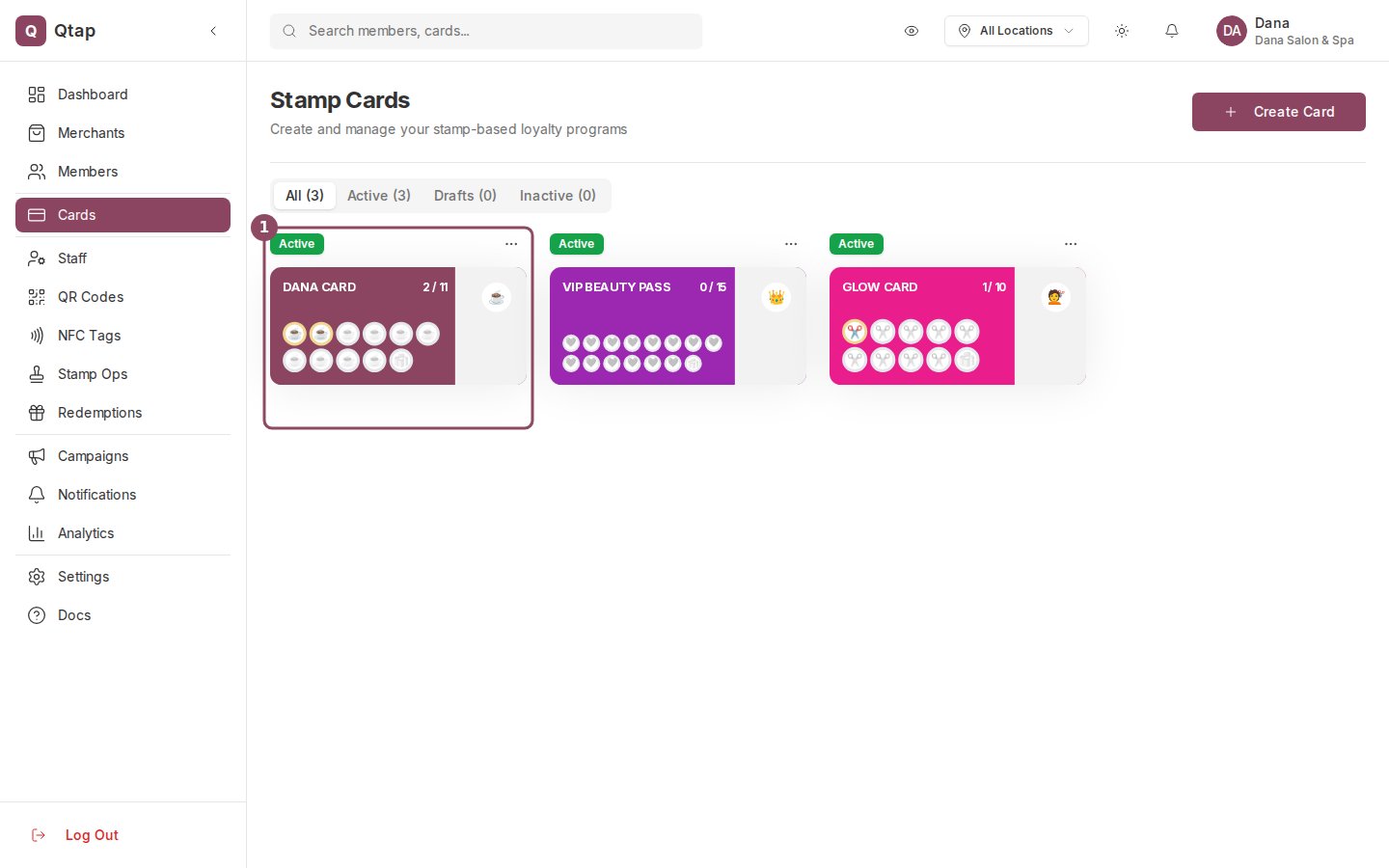Click the Active badge on VIP BEAUTY PASS

pos(577,244)
